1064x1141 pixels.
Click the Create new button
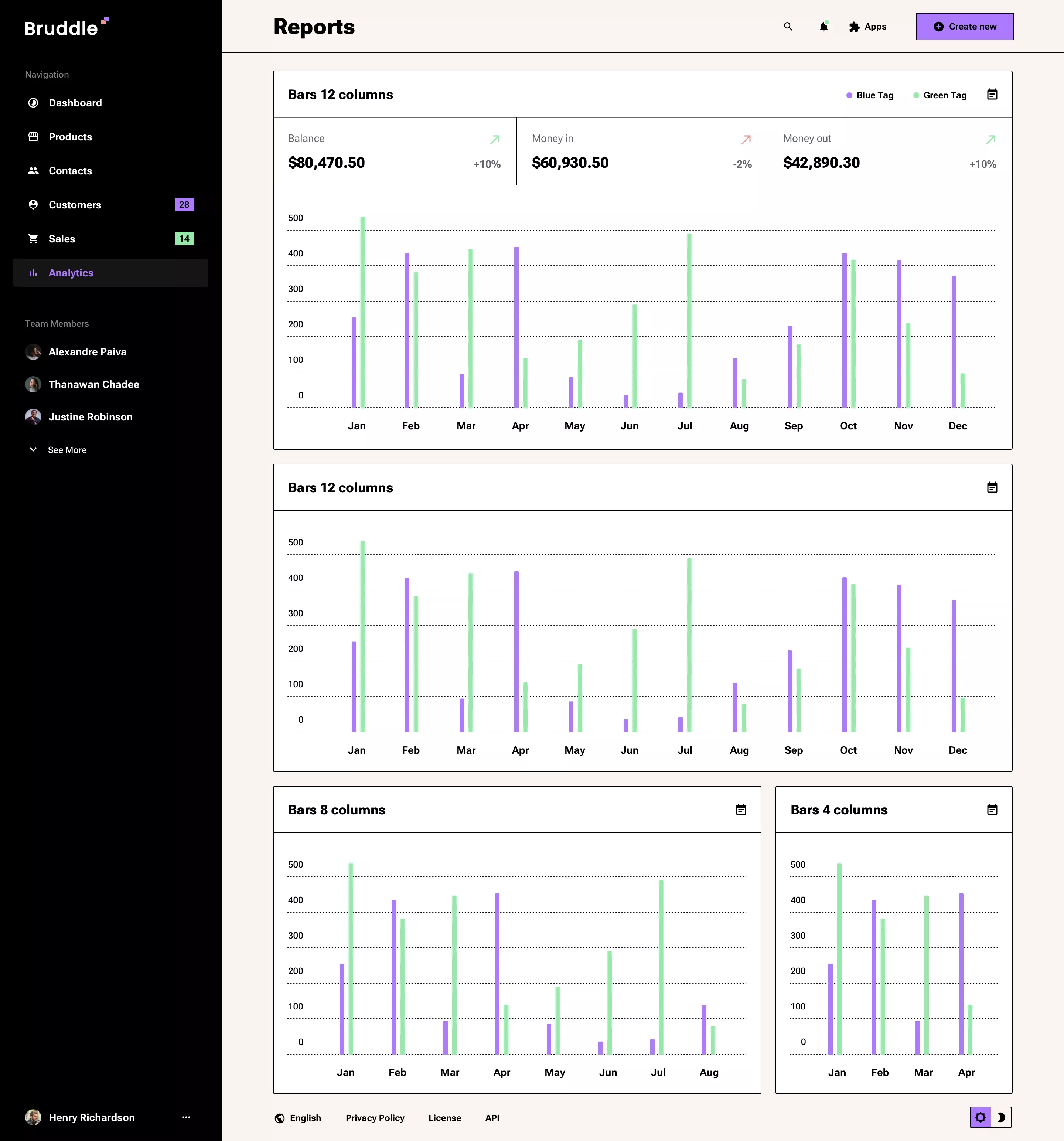pyautogui.click(x=964, y=26)
